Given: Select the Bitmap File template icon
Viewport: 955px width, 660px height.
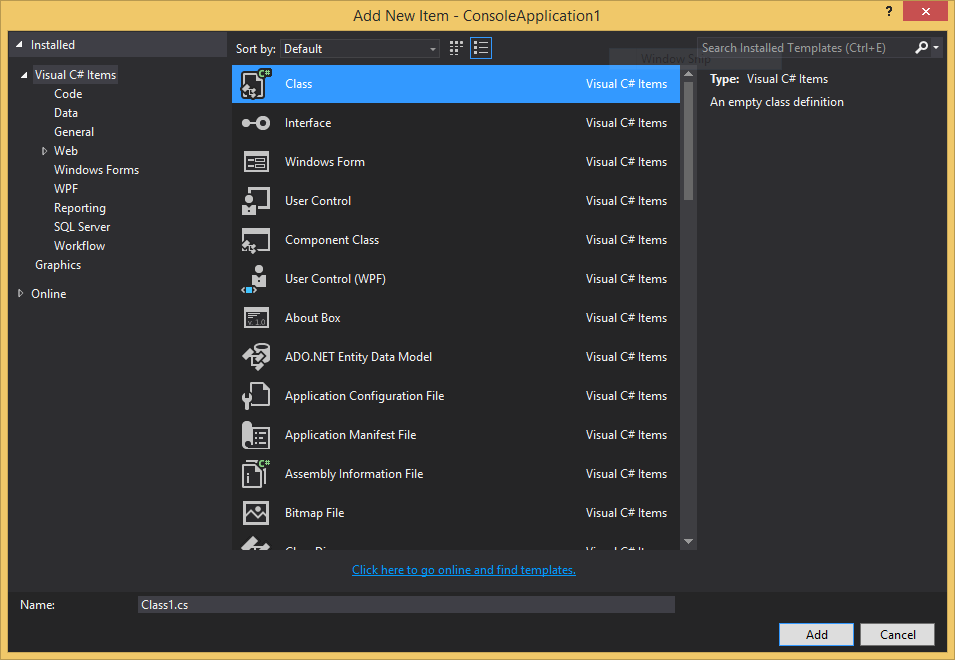Looking at the screenshot, I should click(x=256, y=513).
